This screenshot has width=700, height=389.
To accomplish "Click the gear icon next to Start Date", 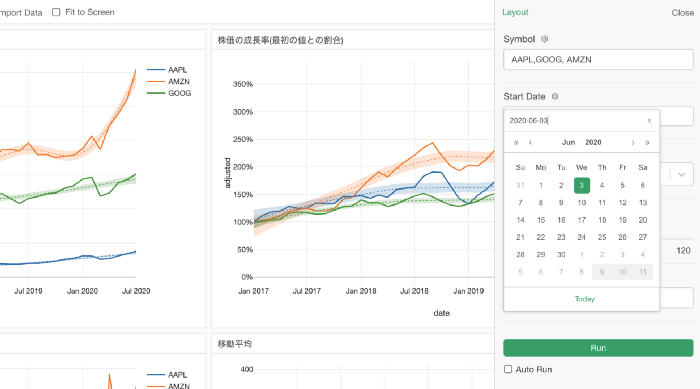I will [555, 96].
